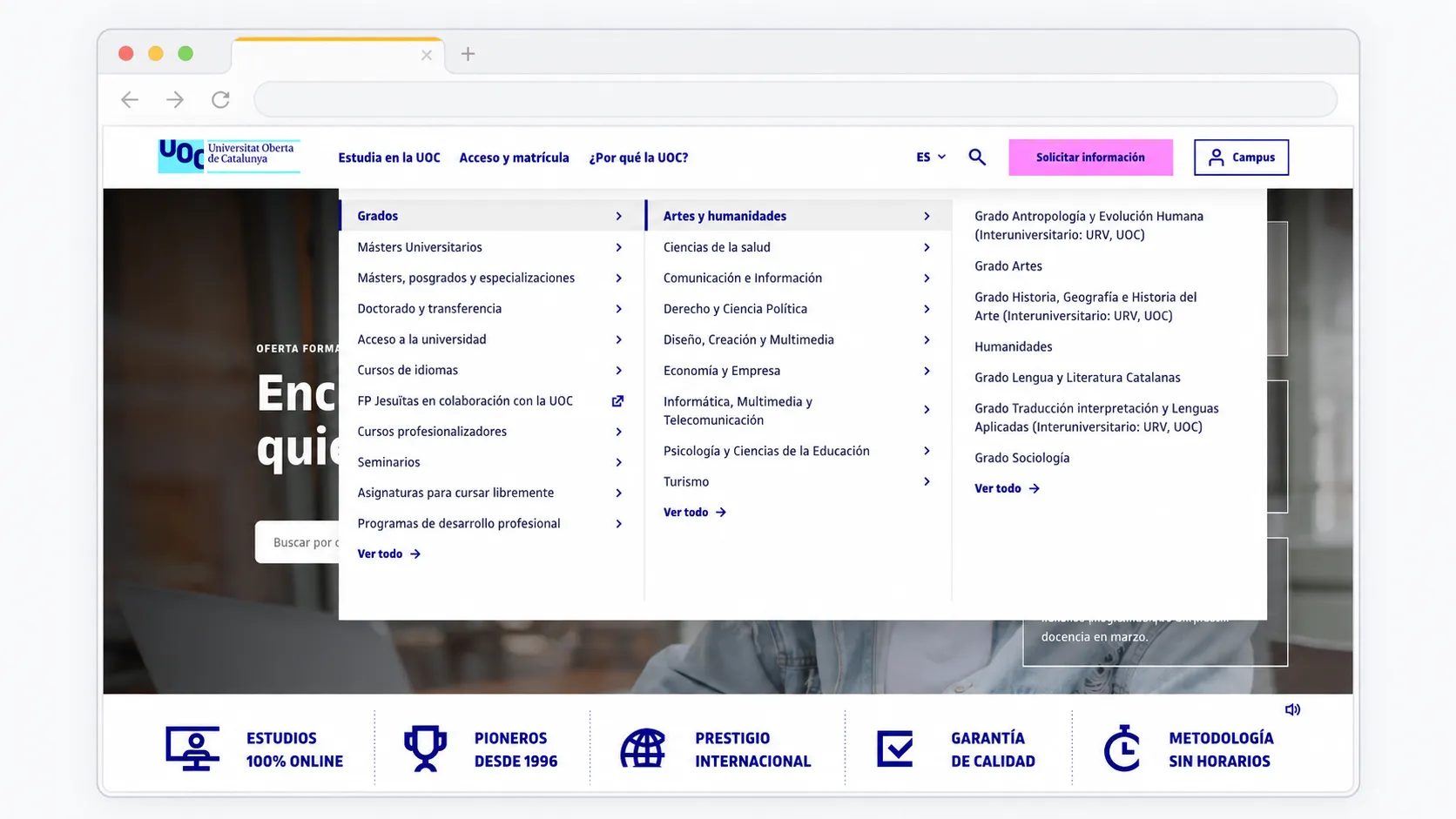Reload the page with the refresh icon
Screen dimensions: 1456x819
221,100
